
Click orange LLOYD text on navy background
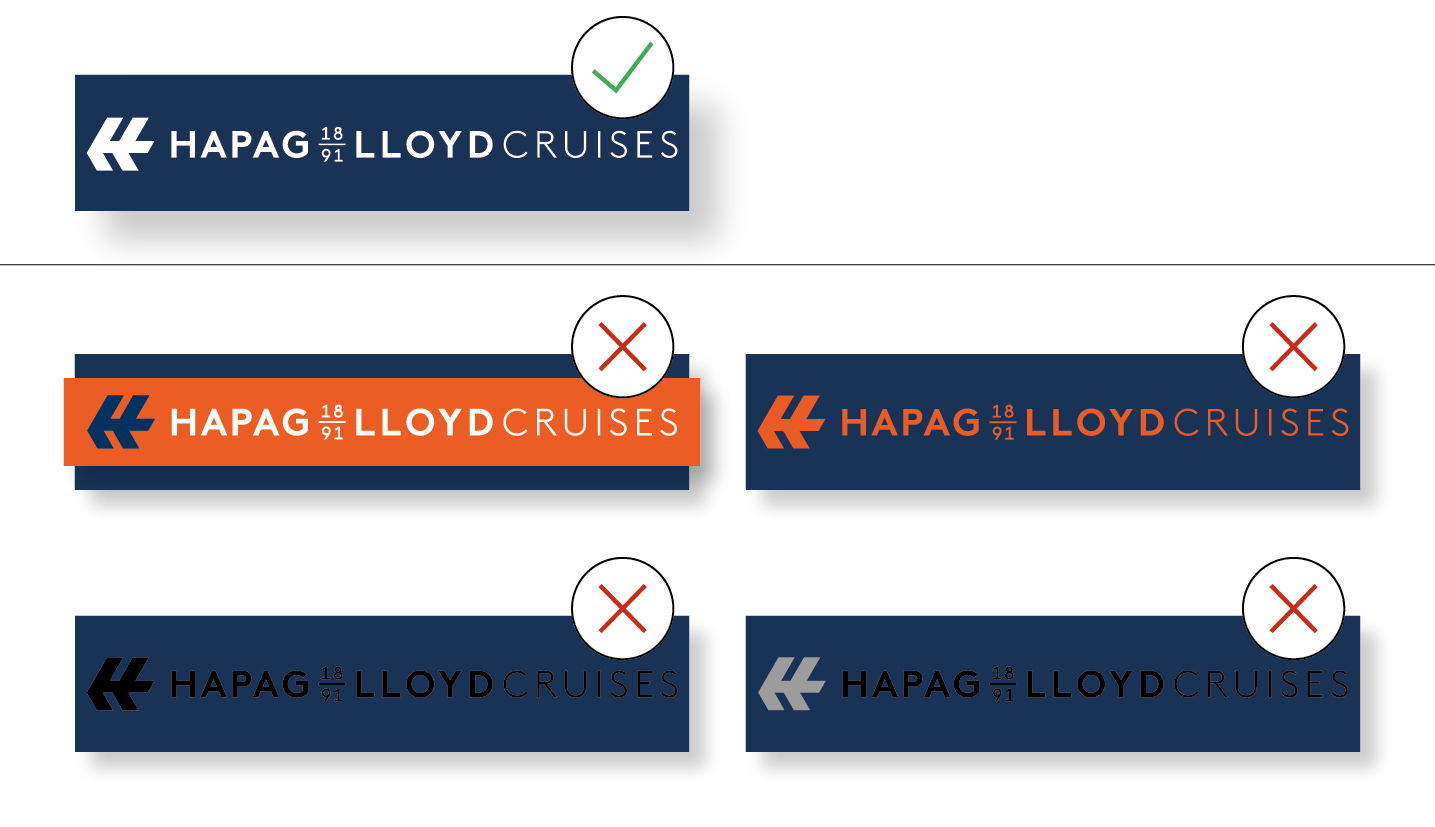1095,423
